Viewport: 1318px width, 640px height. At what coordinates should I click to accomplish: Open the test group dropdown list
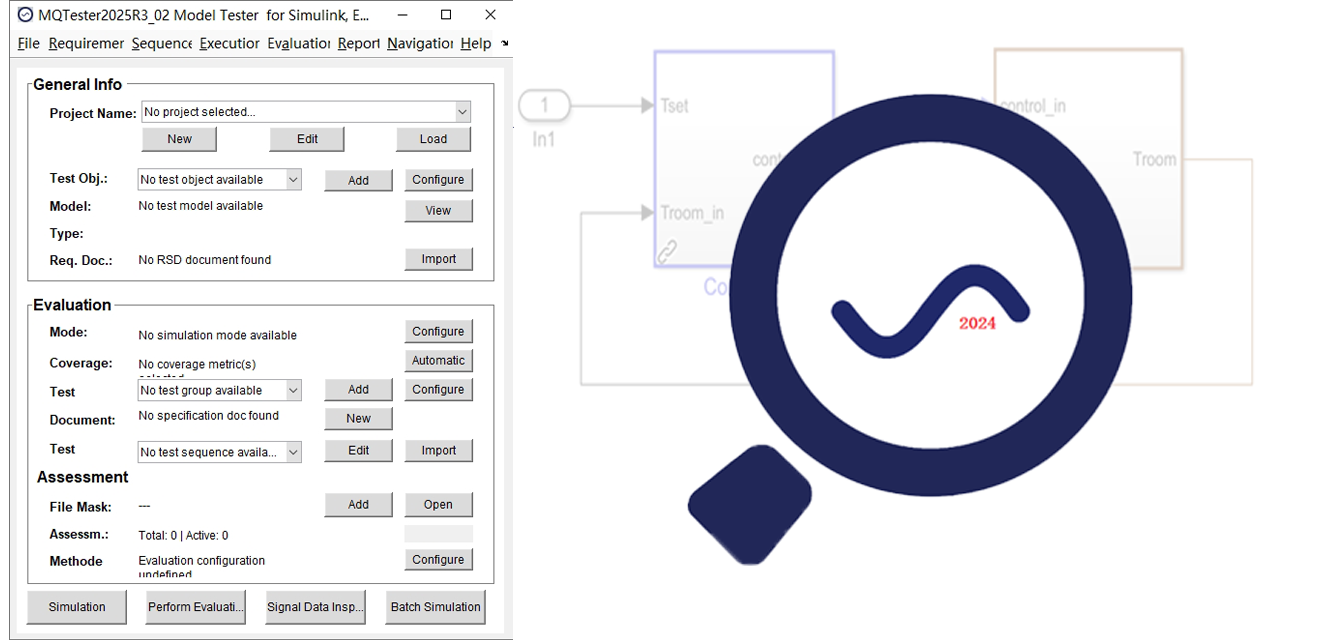click(292, 391)
